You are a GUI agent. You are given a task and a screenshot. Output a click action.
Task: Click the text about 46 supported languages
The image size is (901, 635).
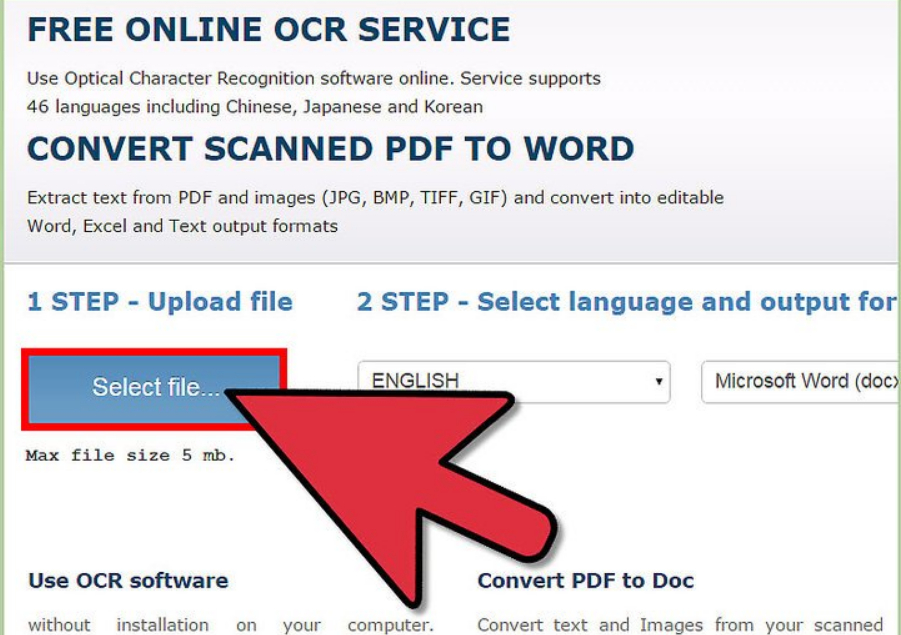pos(254,106)
